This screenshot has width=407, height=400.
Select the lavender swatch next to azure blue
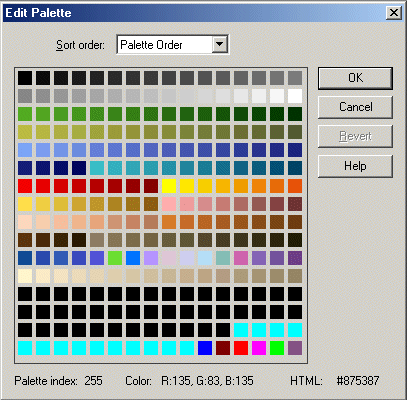tap(151, 258)
